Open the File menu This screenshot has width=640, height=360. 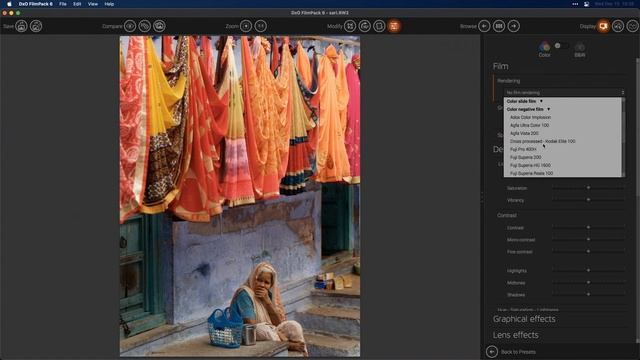click(62, 4)
